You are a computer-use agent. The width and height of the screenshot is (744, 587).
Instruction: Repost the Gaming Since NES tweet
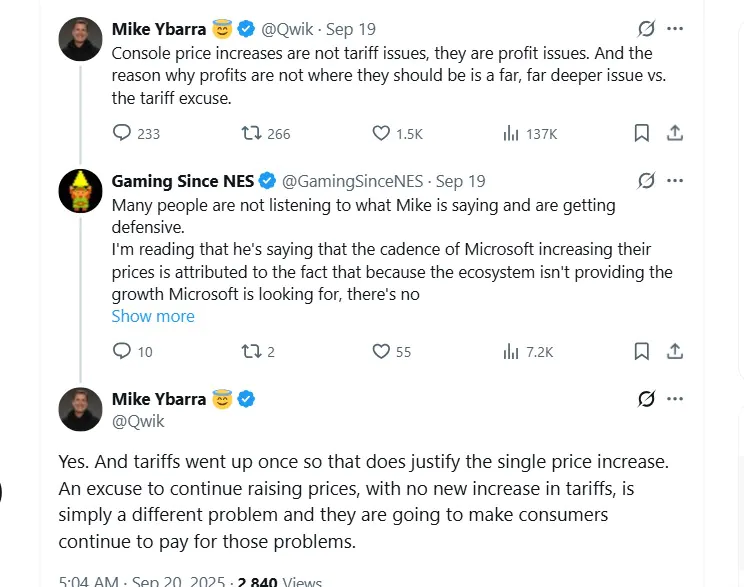point(252,351)
